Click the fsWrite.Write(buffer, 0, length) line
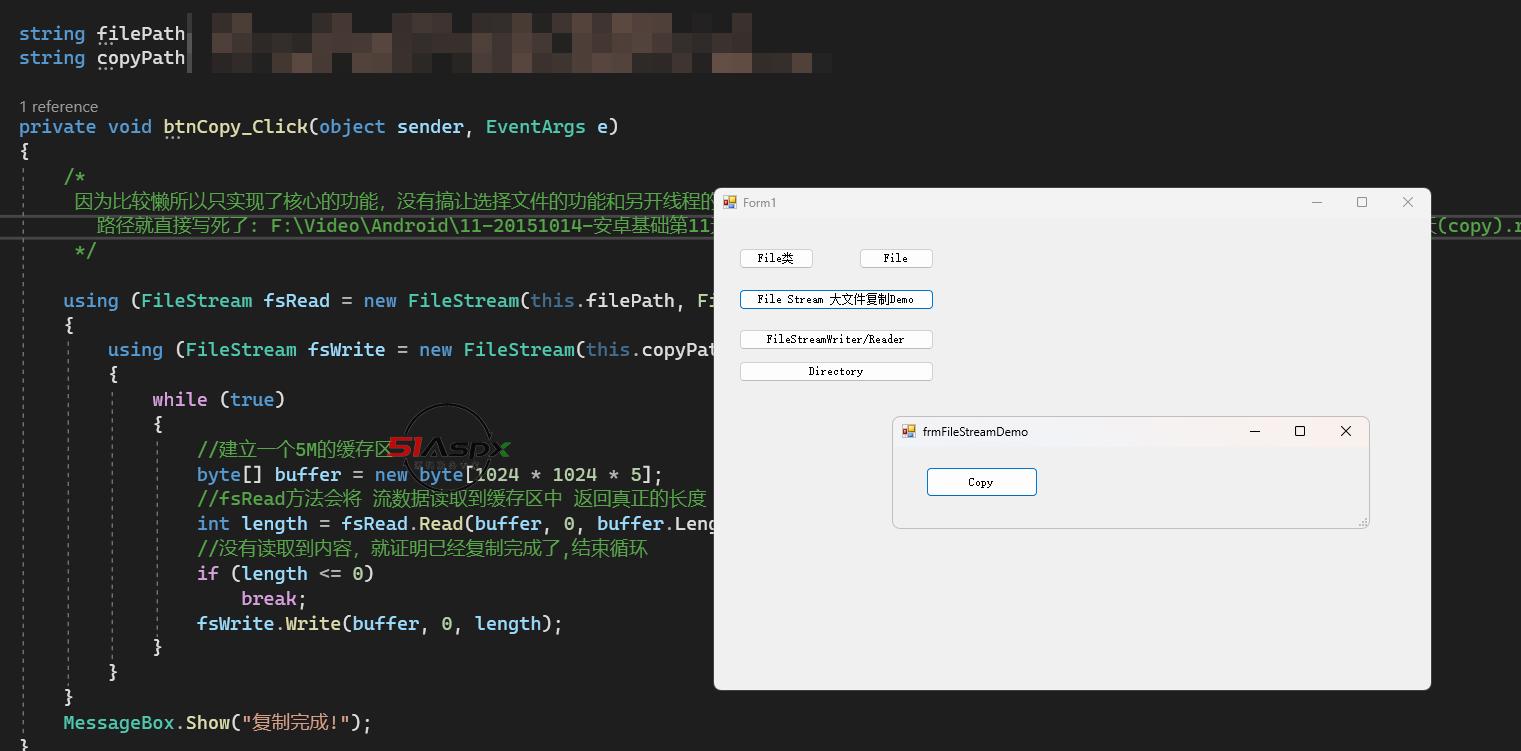The image size is (1521, 751). click(380, 623)
